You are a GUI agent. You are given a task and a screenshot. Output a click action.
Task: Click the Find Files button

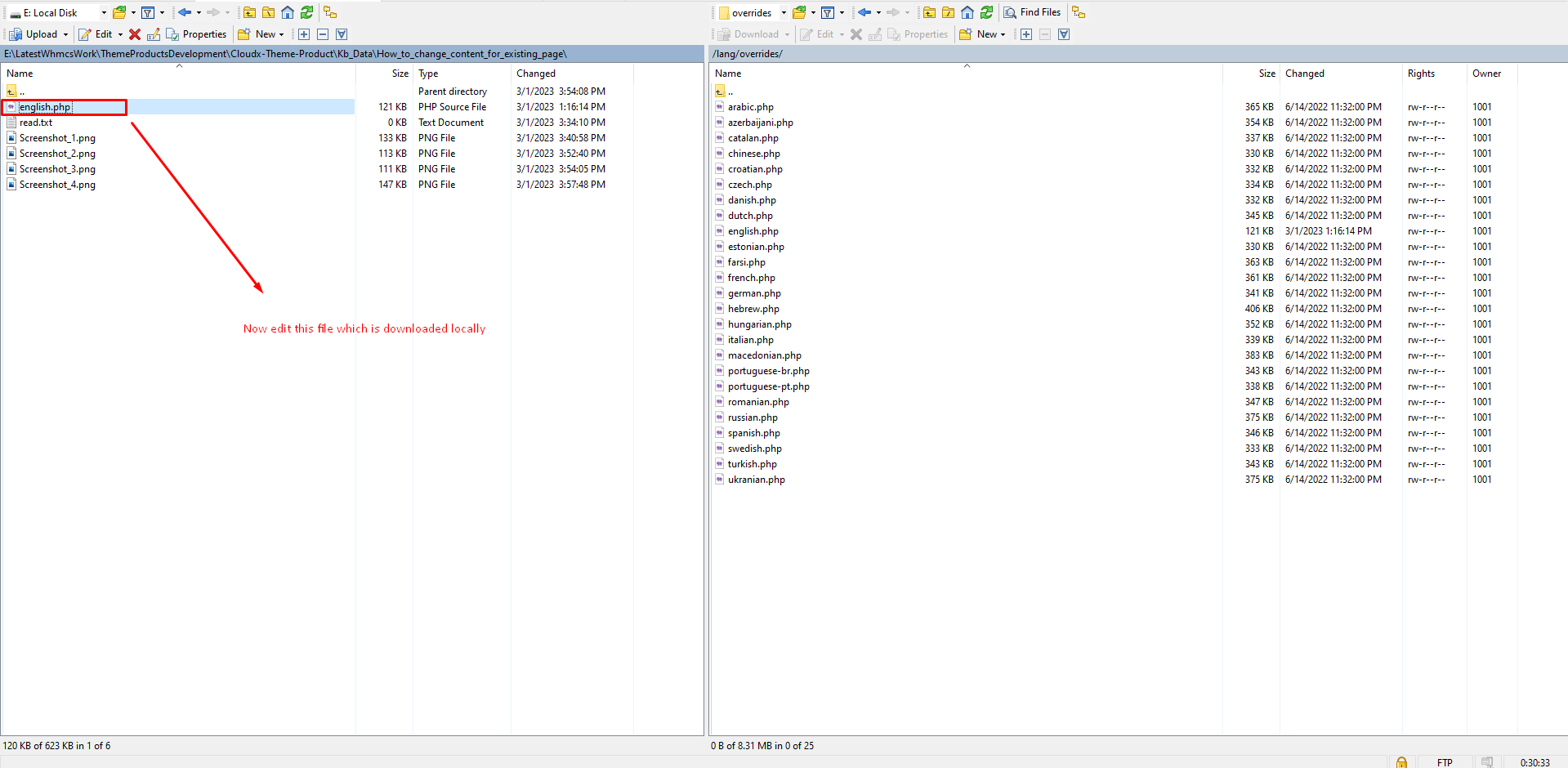click(1032, 12)
